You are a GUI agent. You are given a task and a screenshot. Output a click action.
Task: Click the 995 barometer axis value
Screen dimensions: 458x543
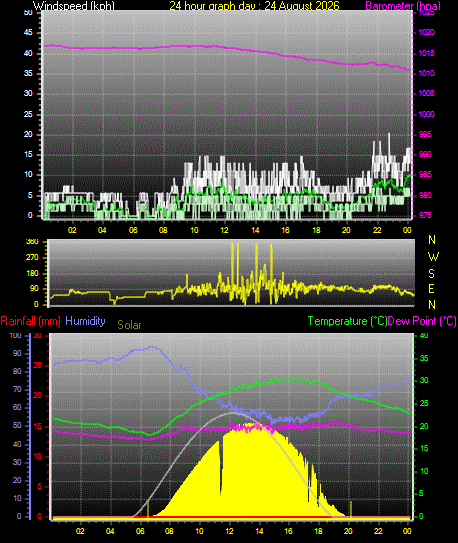coord(425,134)
